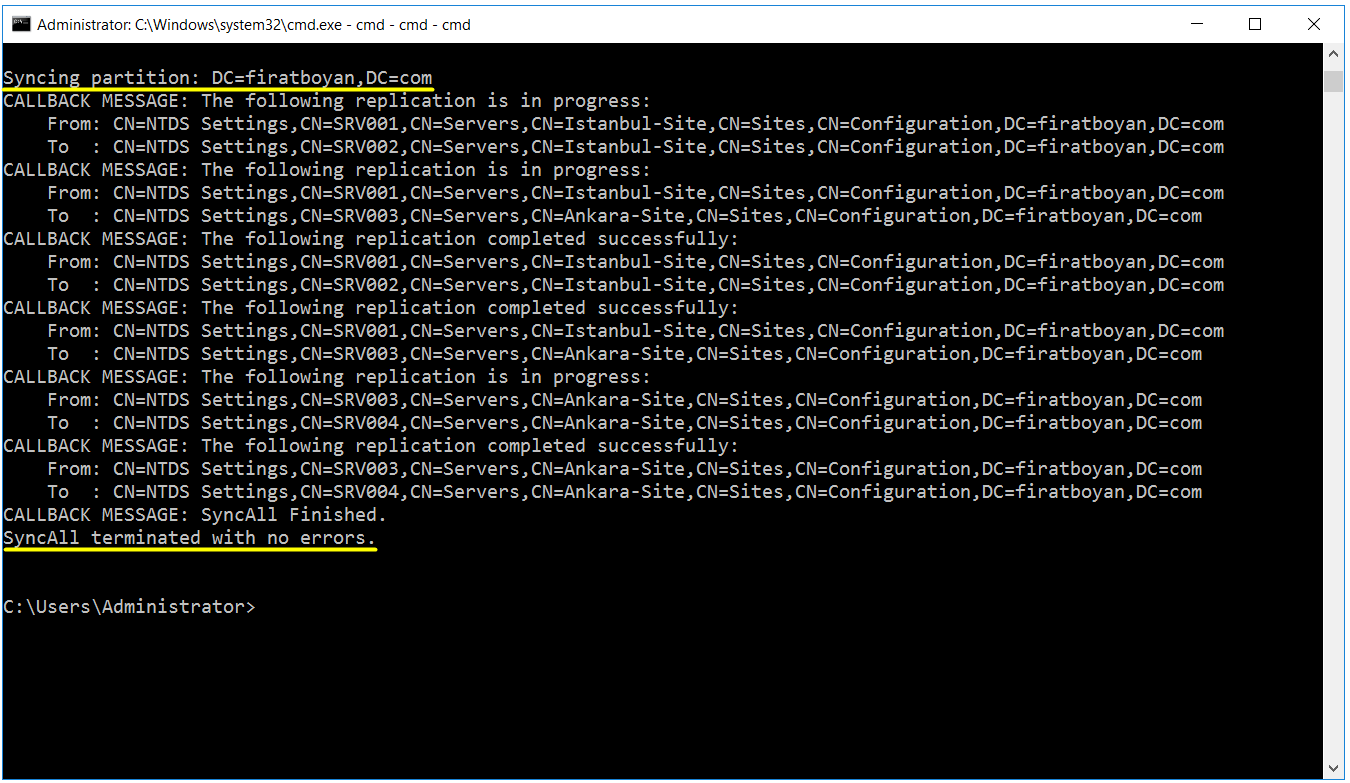Click the window title 'Administrator: C:\Windows\system32\cmd.exe'
The image size is (1350, 783).
coord(254,24)
